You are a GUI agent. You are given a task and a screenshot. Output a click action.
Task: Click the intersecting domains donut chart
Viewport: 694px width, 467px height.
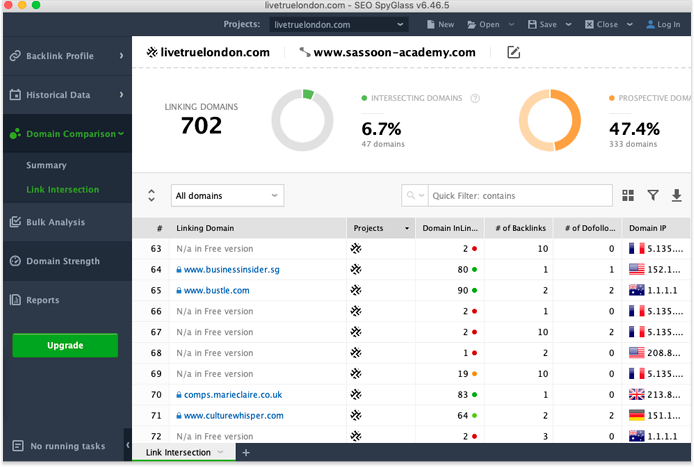pyautogui.click(x=302, y=120)
